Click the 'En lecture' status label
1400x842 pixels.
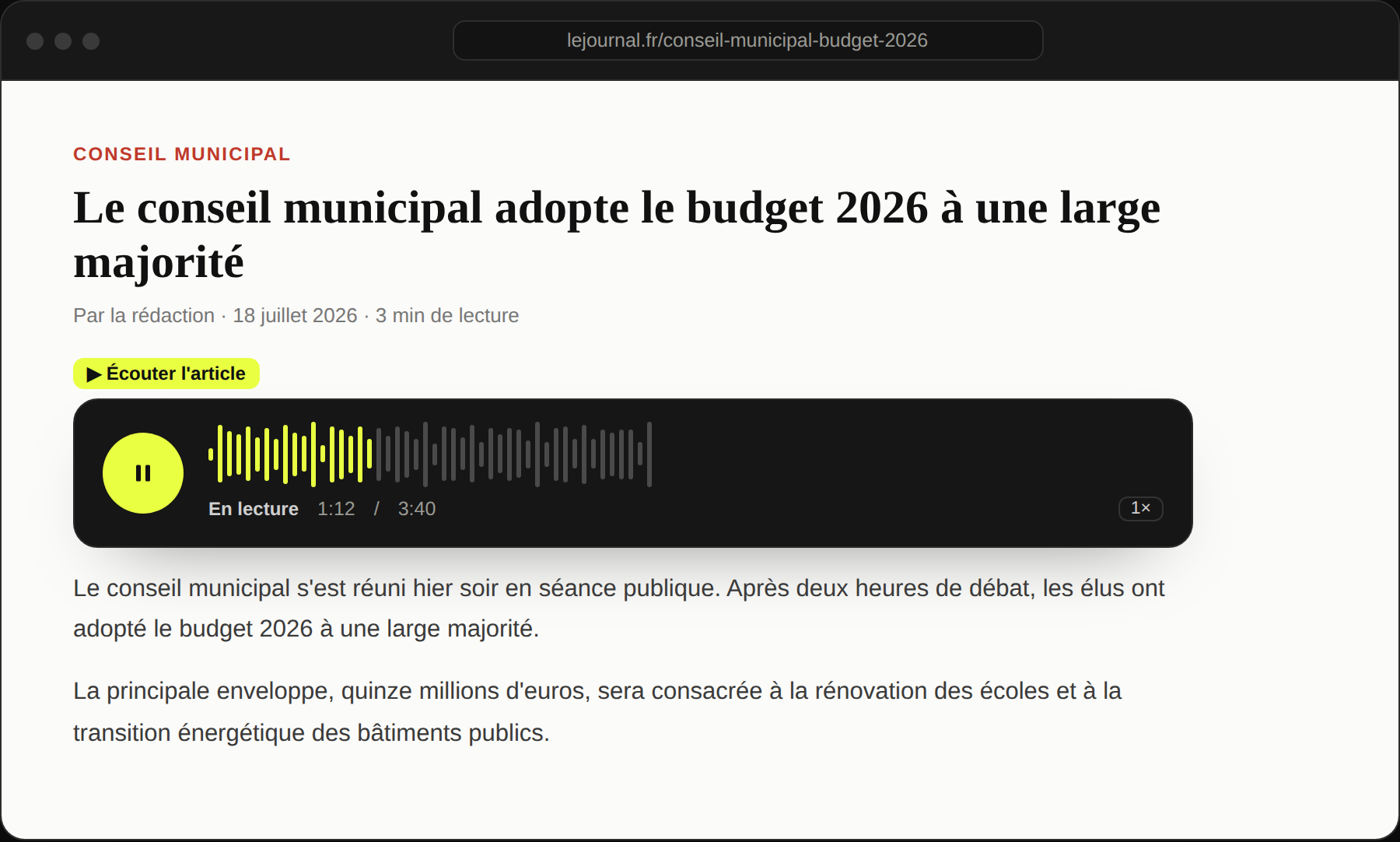254,509
